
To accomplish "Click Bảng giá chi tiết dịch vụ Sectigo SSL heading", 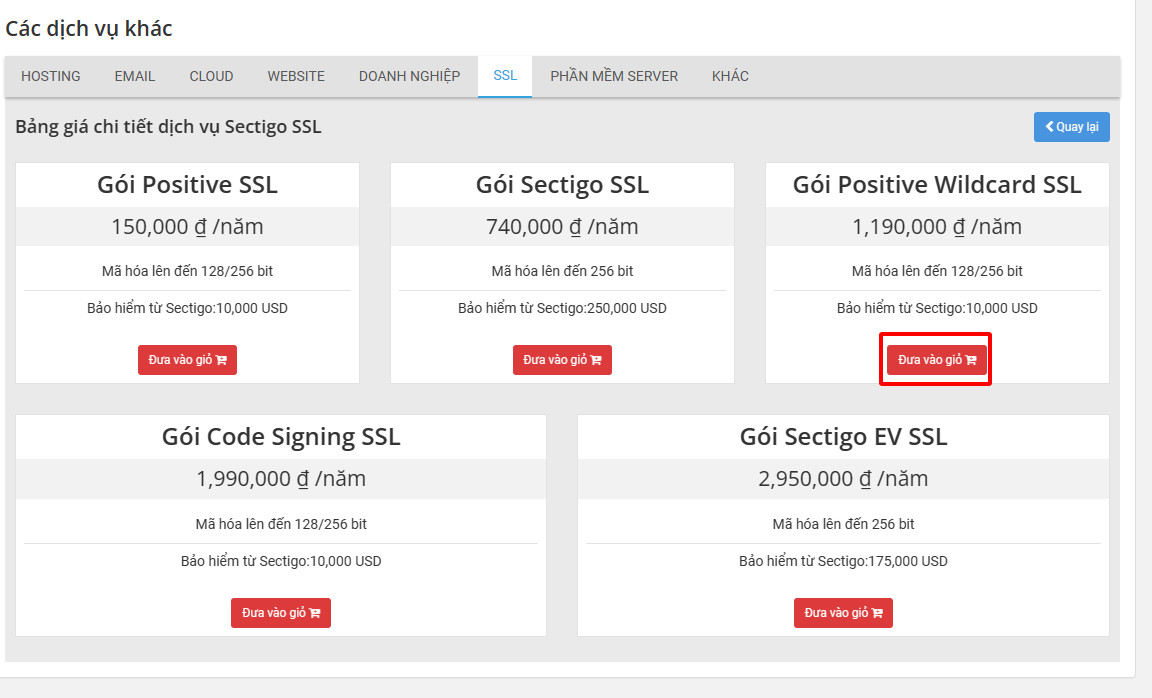I will [x=168, y=127].
